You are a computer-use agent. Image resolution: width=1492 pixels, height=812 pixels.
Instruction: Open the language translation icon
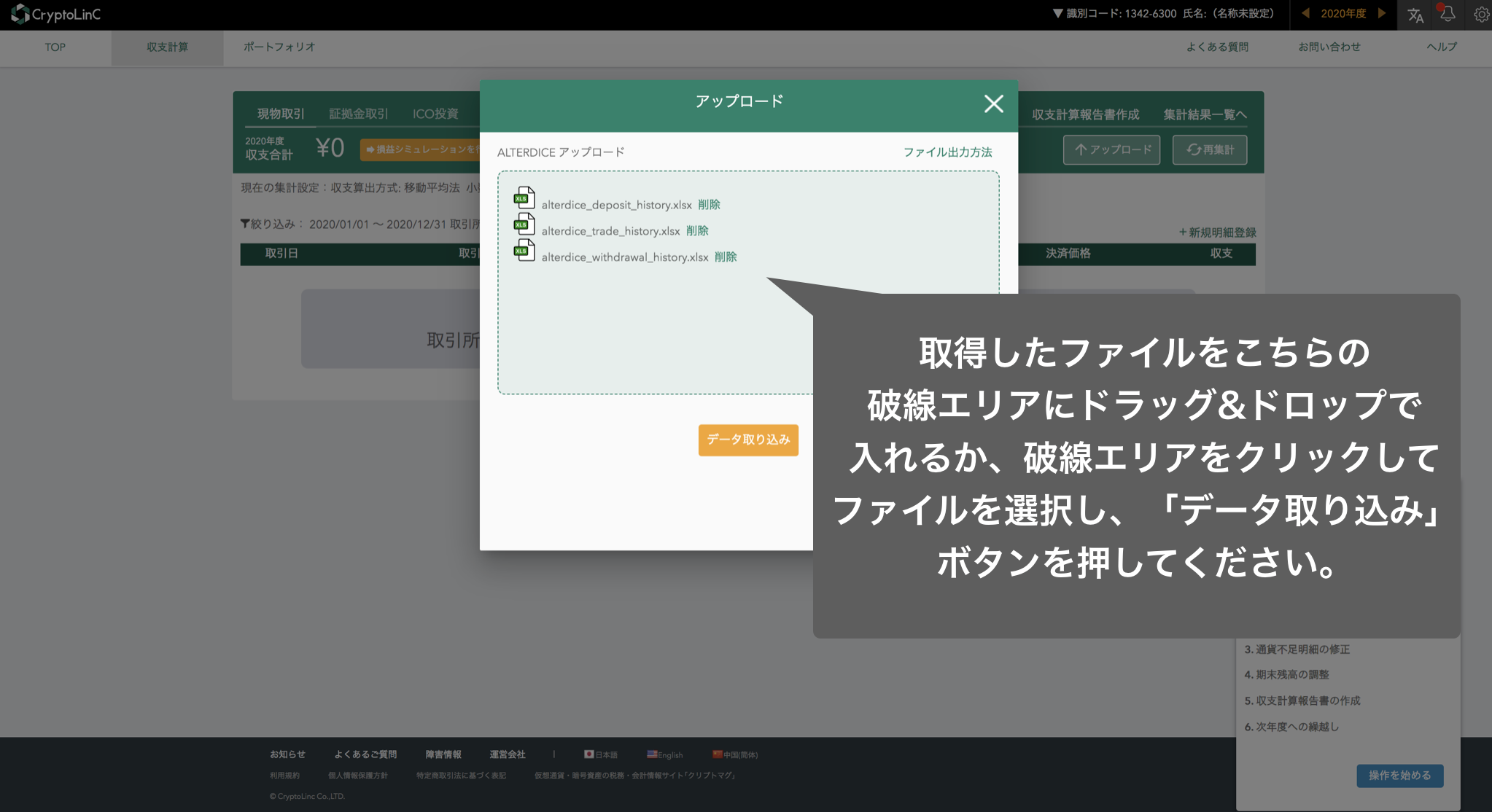pyautogui.click(x=1415, y=15)
